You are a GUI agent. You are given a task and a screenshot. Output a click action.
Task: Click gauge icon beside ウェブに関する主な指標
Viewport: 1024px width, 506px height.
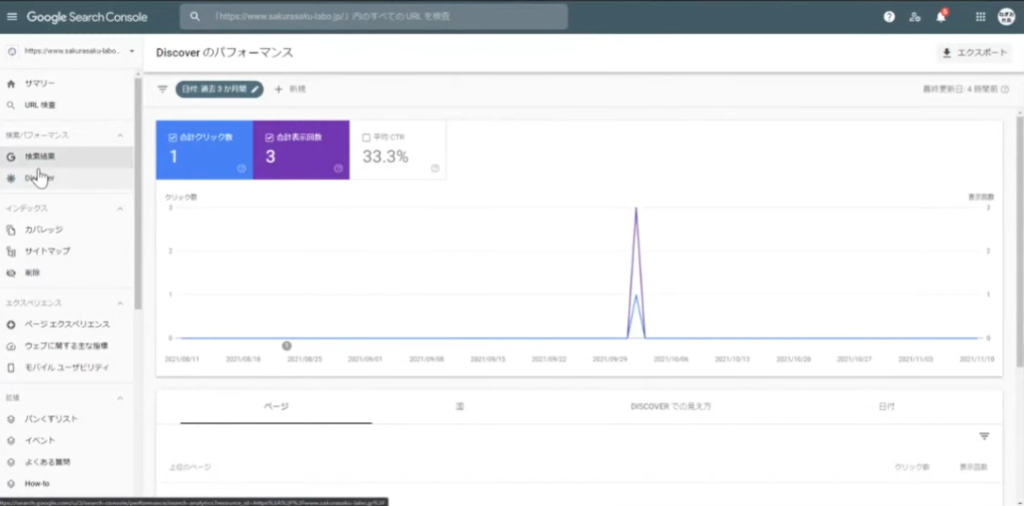point(10,346)
